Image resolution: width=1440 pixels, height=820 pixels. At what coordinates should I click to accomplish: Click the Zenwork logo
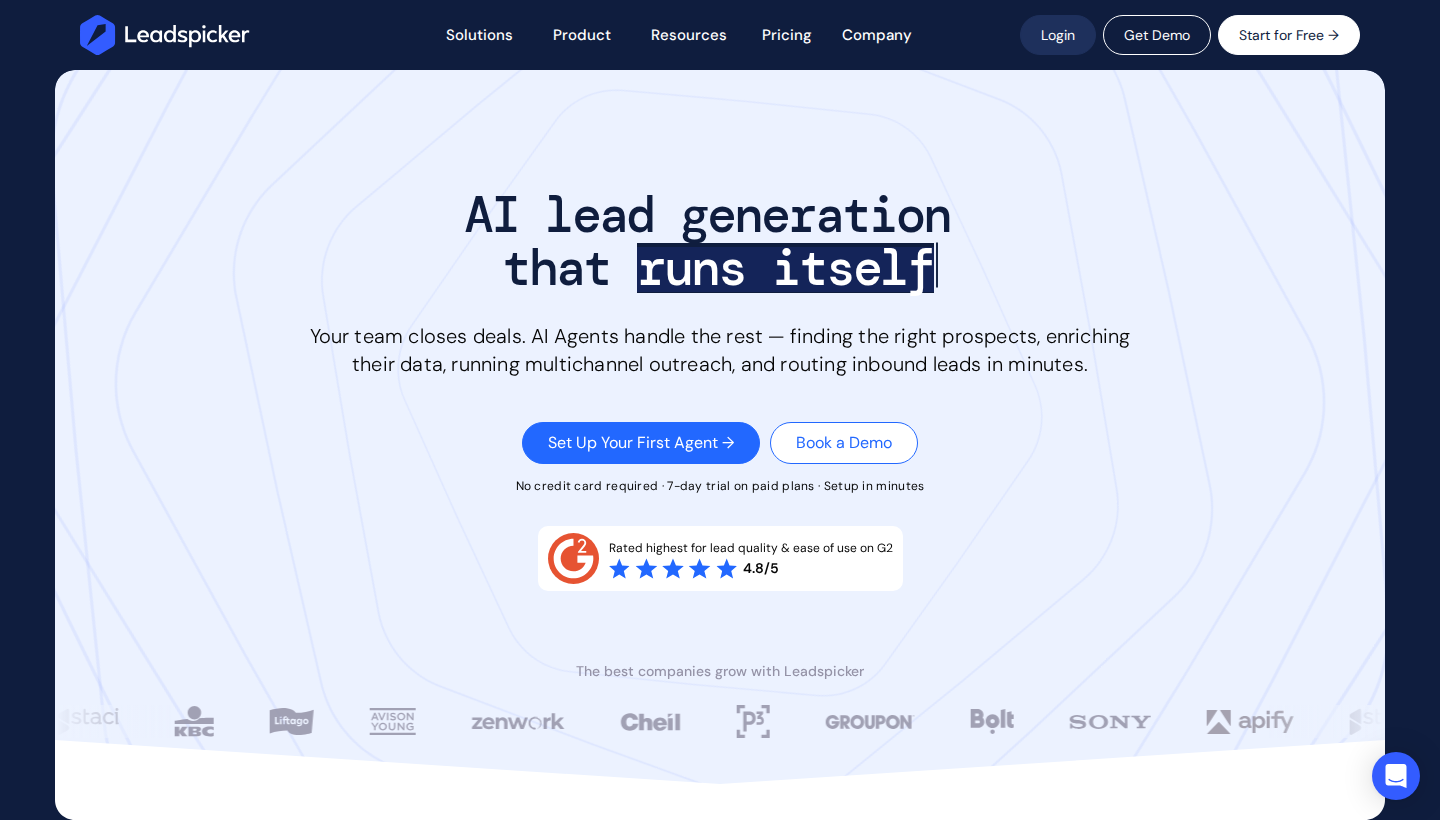tap(518, 722)
